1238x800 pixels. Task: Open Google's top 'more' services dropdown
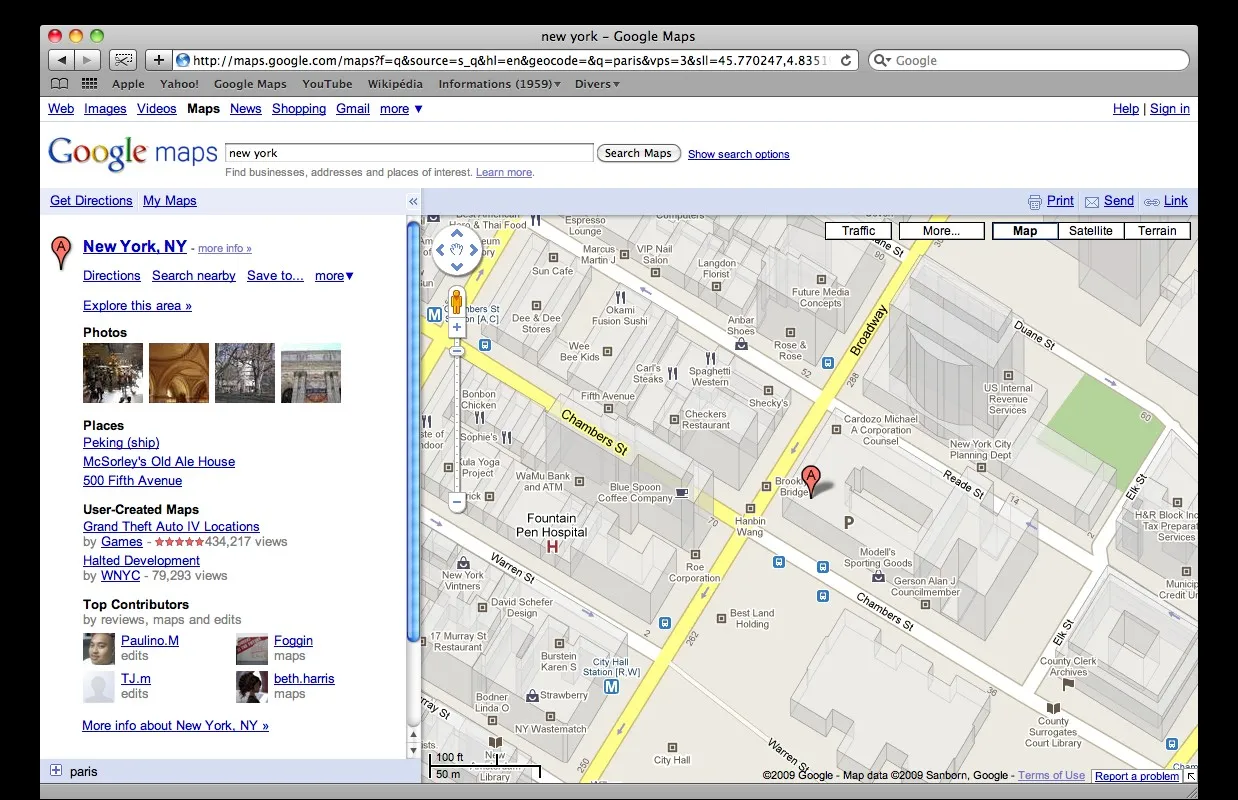tap(401, 109)
